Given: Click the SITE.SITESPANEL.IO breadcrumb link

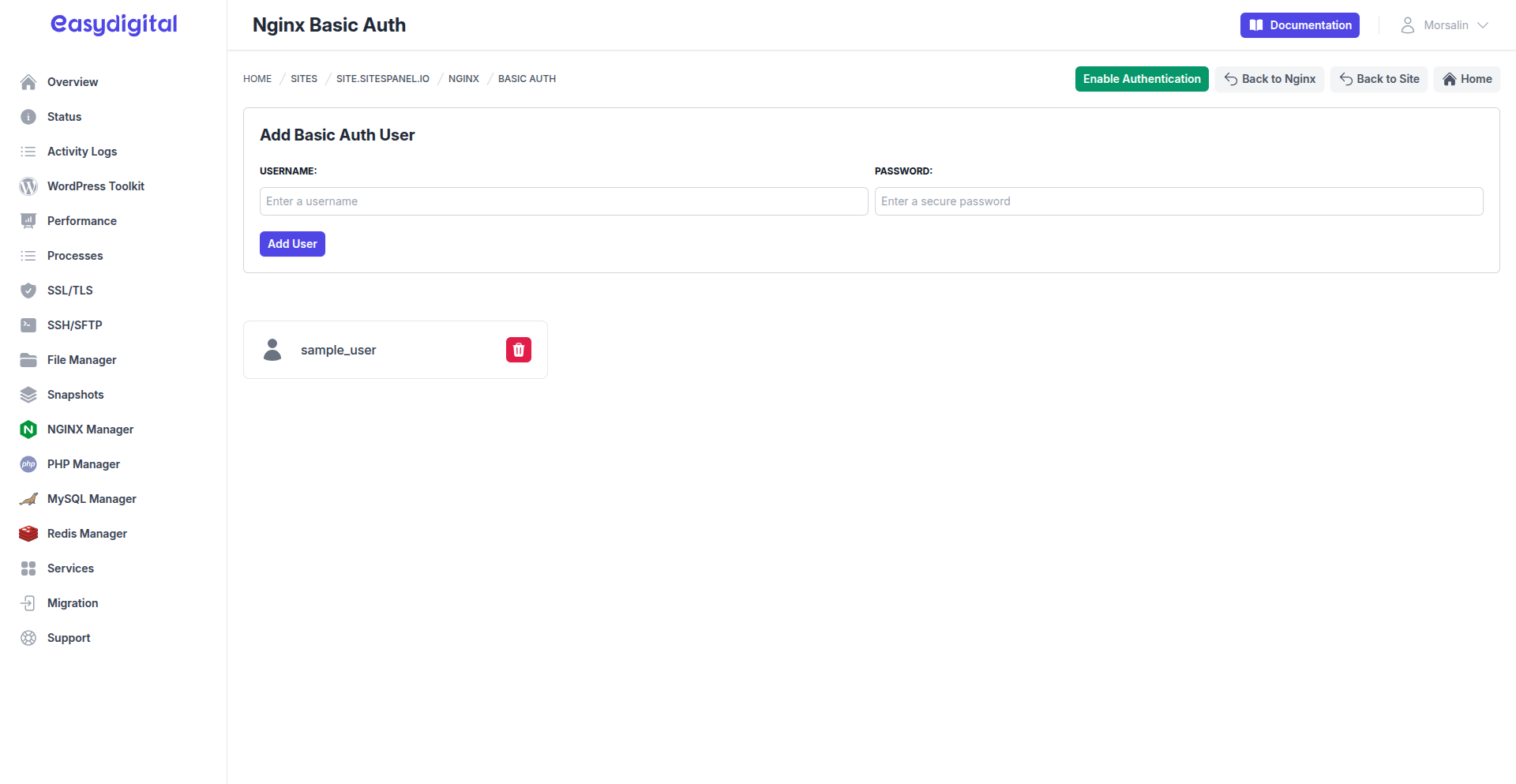Looking at the screenshot, I should click(x=383, y=78).
